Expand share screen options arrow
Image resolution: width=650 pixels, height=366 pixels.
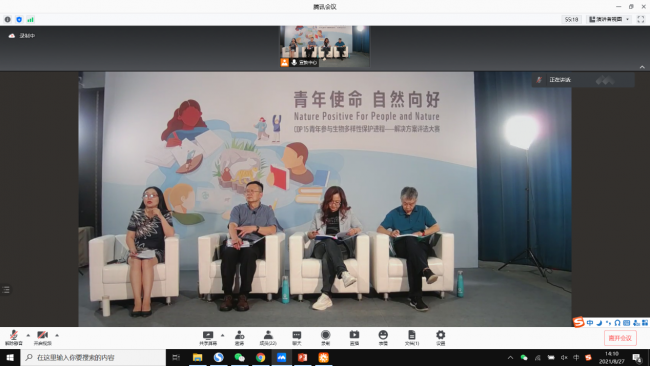223,335
